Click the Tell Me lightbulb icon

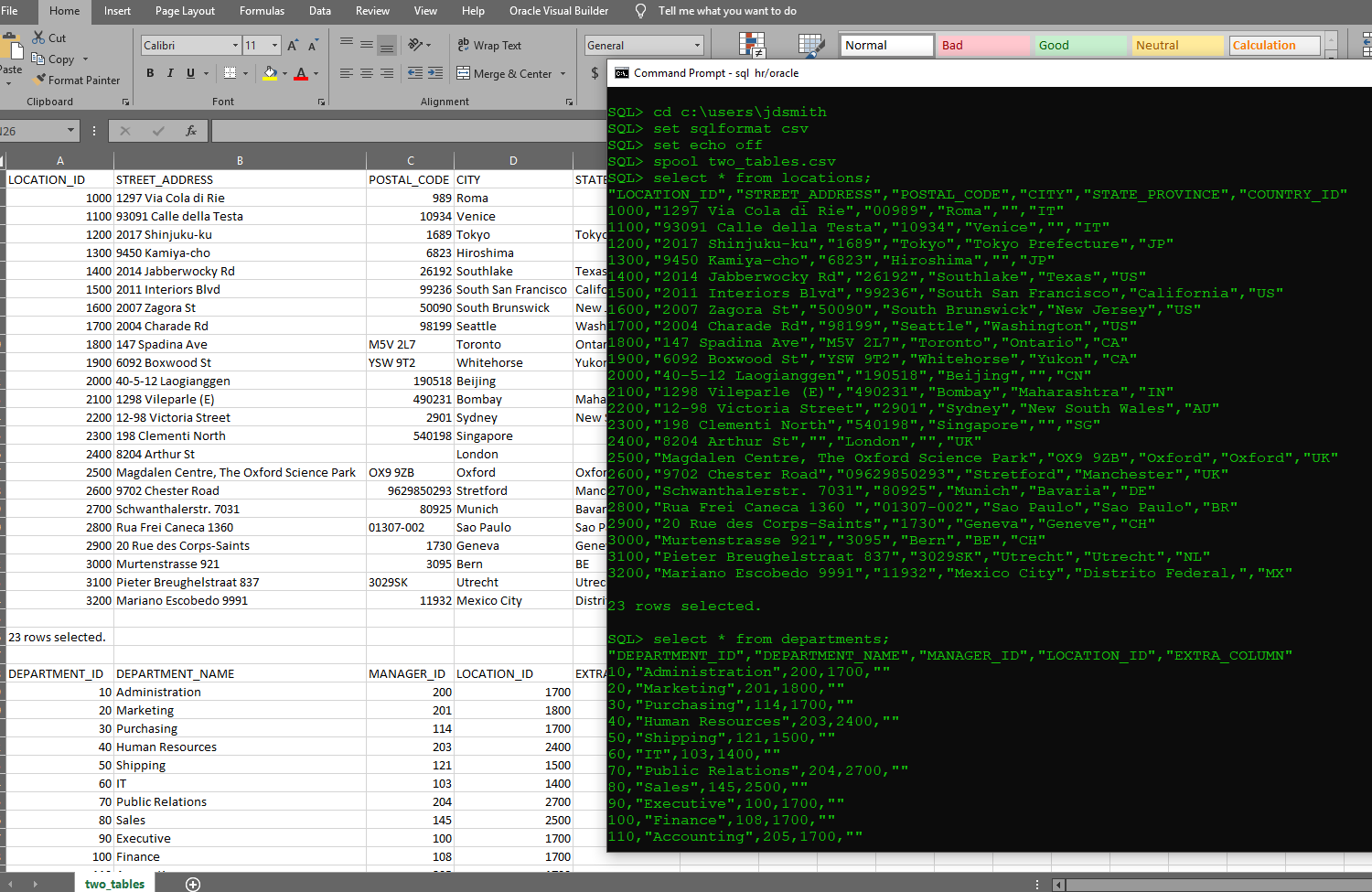coord(640,11)
